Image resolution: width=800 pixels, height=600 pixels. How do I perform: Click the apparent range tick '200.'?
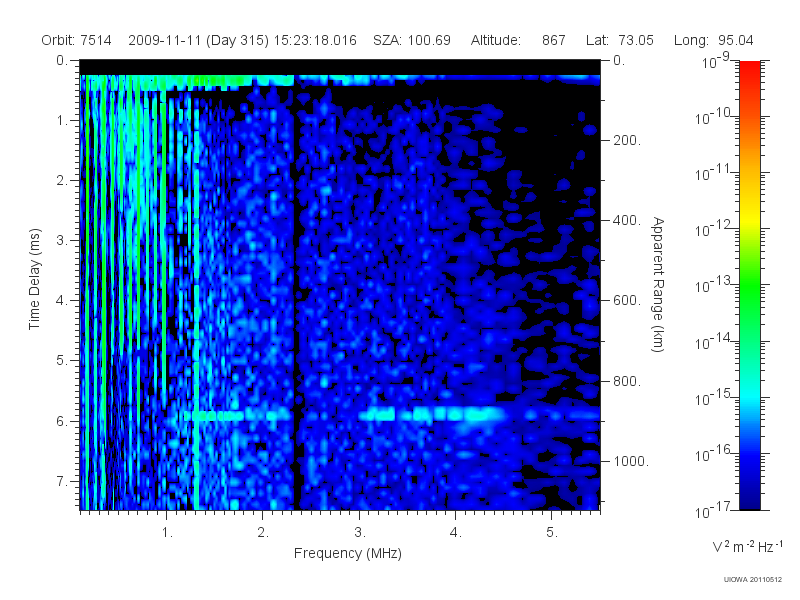coord(627,140)
